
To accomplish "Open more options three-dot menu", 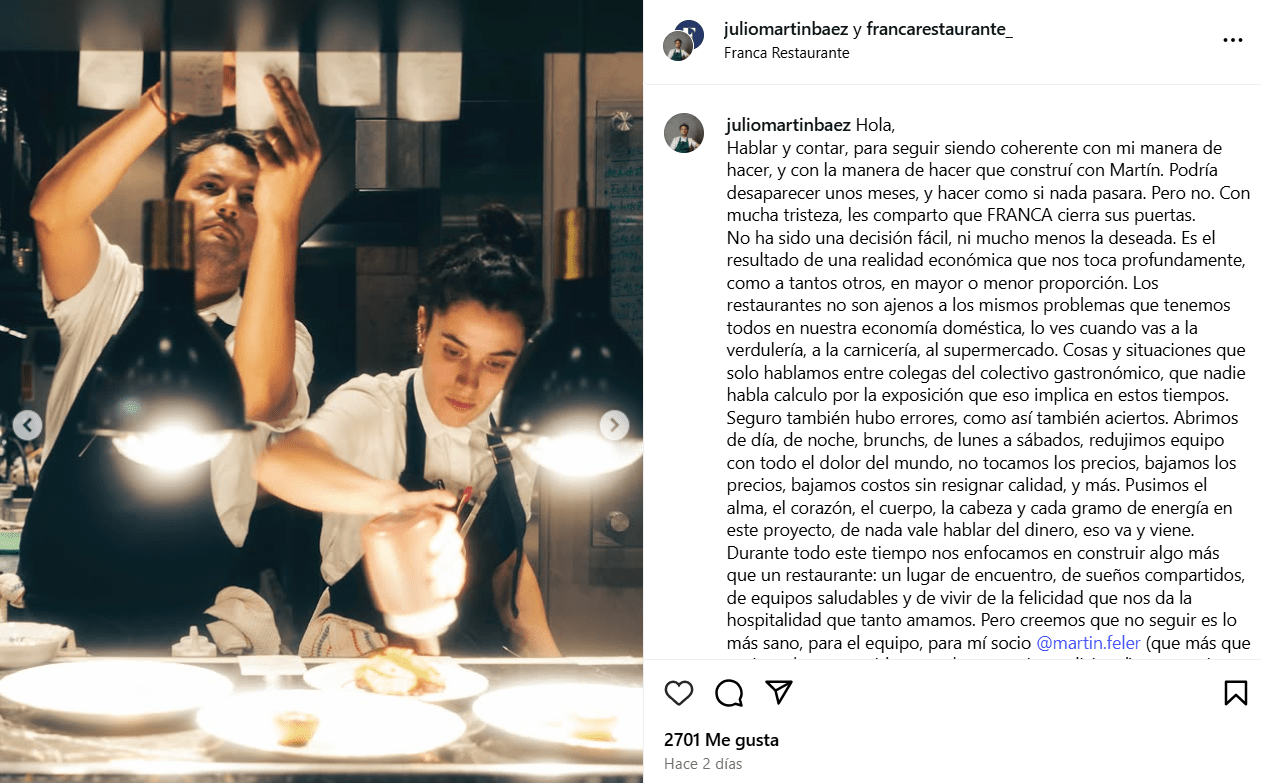I will 1233,40.
